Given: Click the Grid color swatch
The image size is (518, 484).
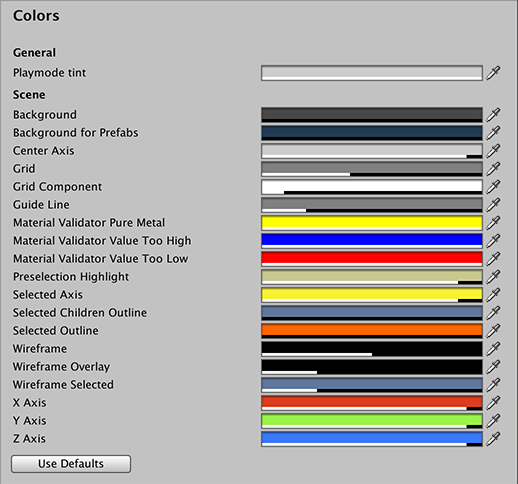Looking at the screenshot, I should (372, 169).
